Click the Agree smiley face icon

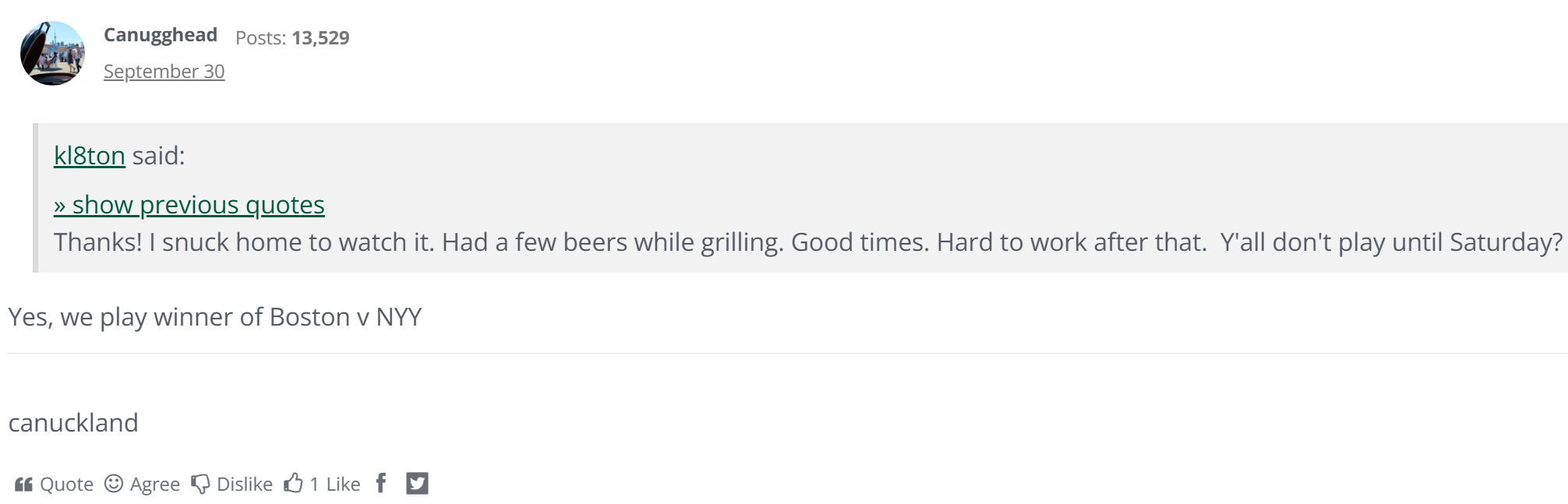(114, 484)
